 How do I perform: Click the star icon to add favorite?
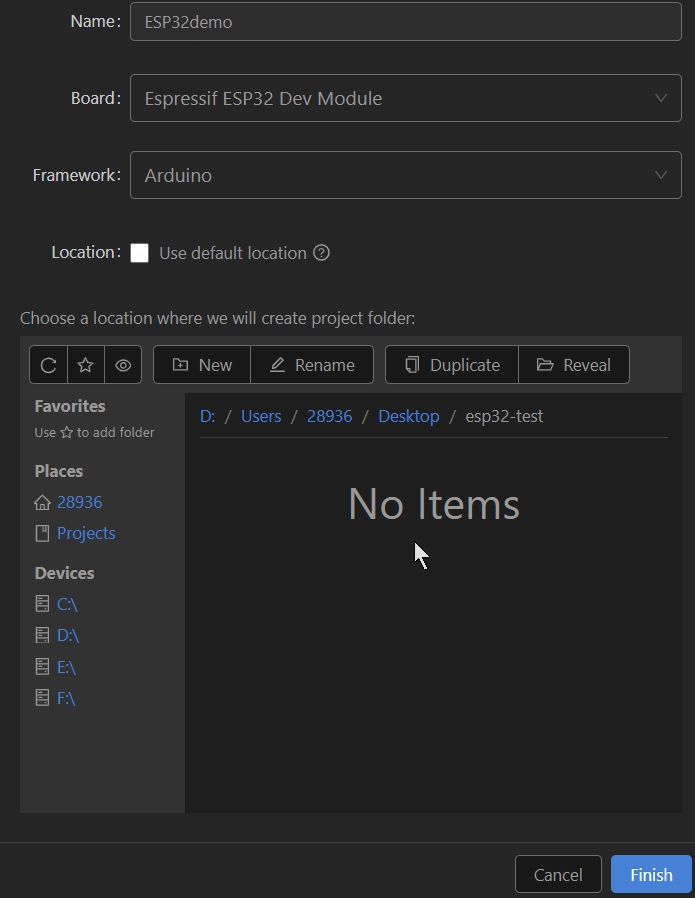86,365
